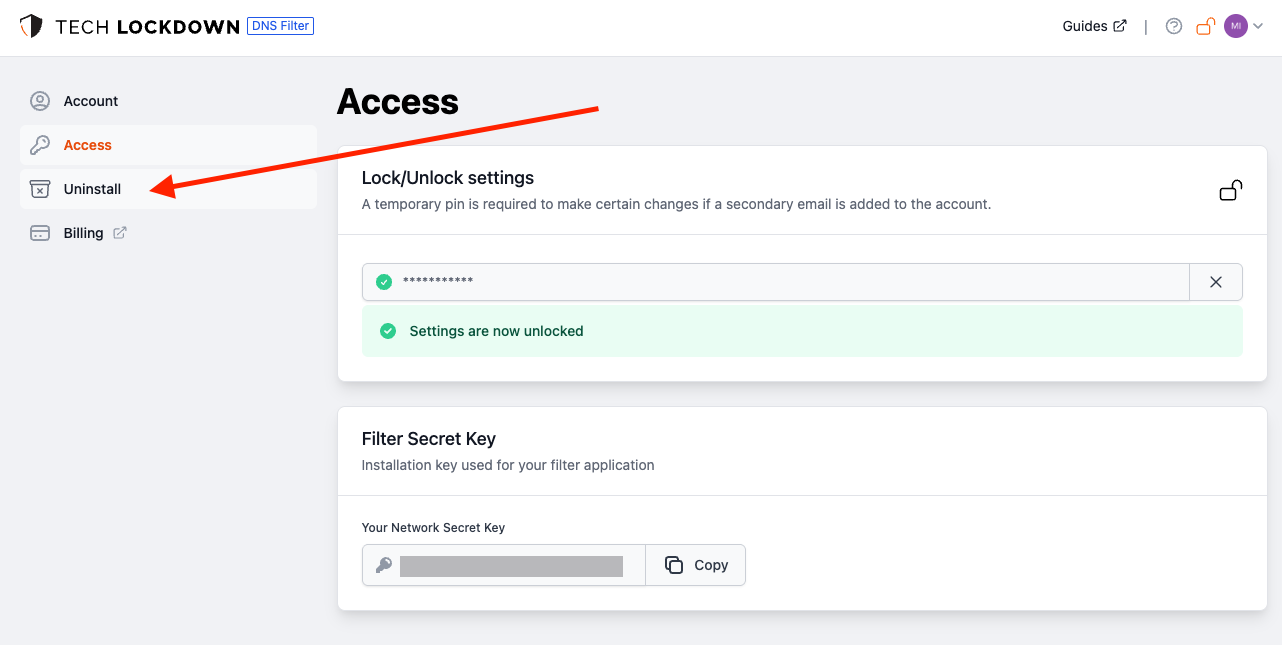Clear the pin field with X button
The width and height of the screenshot is (1282, 645).
click(1215, 282)
